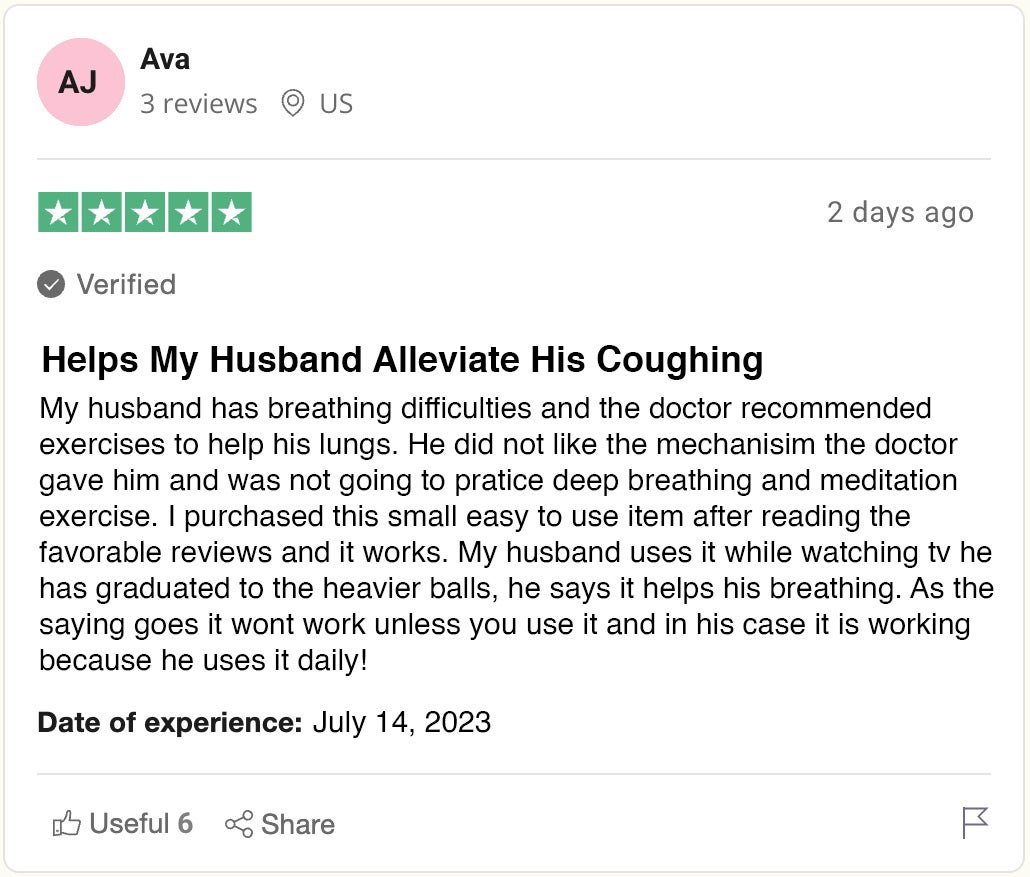The image size is (1030, 877).
Task: Click the Verified label text
Action: click(x=126, y=284)
